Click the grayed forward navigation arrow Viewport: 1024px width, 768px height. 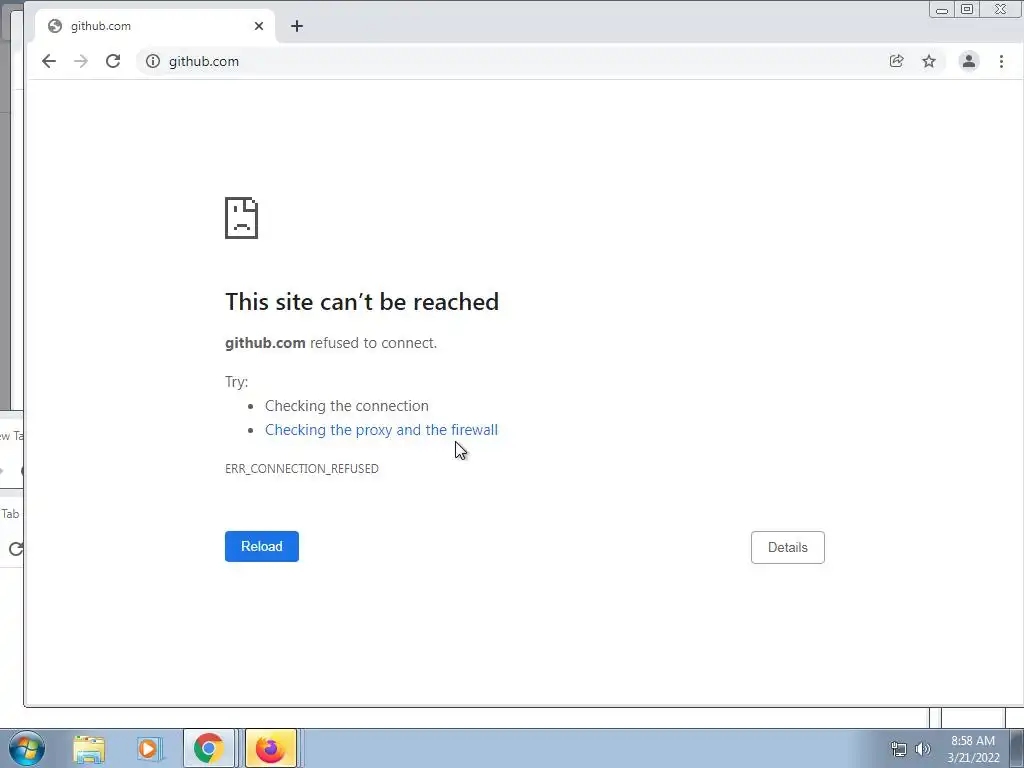pos(81,61)
